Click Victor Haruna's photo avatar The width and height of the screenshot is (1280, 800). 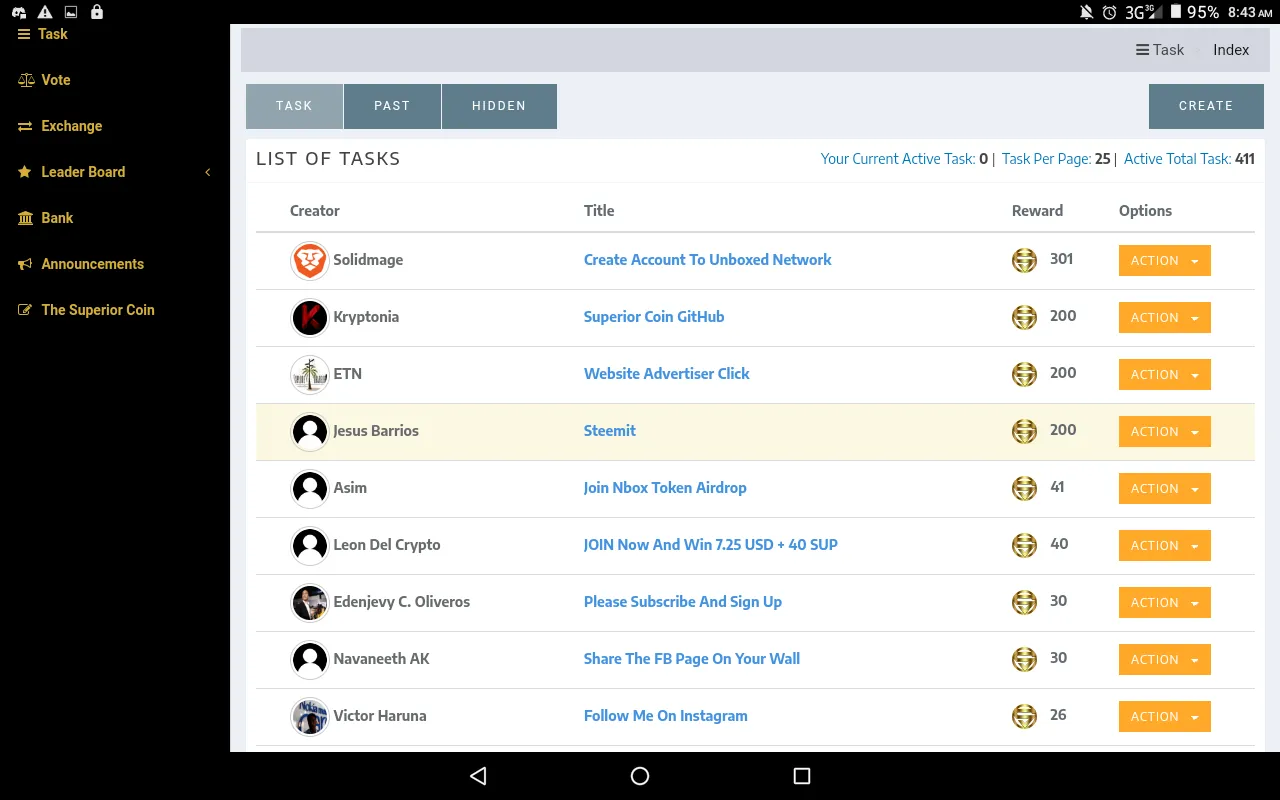pos(310,717)
